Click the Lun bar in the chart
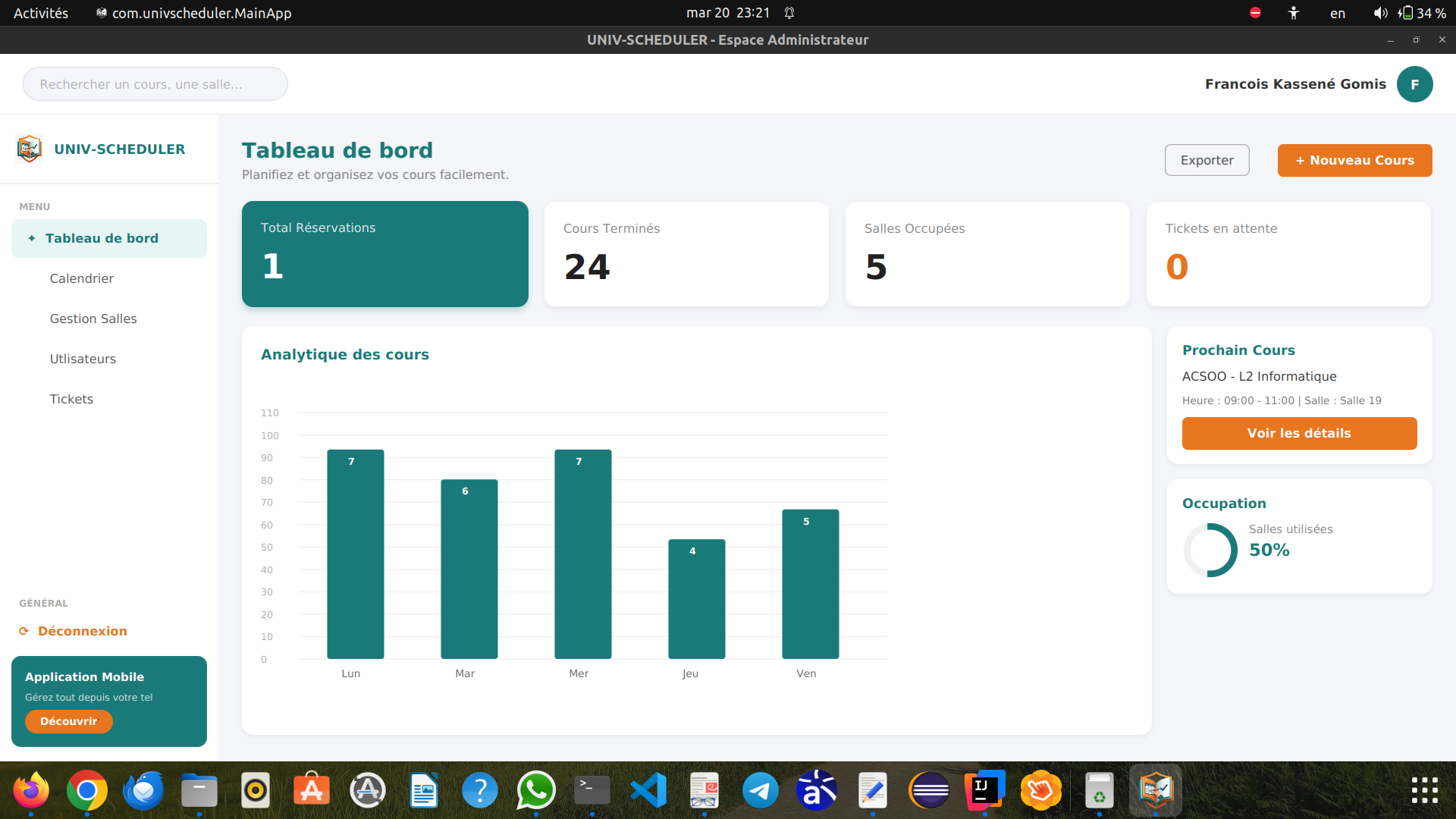Viewport: 1456px width, 819px height. (x=356, y=554)
